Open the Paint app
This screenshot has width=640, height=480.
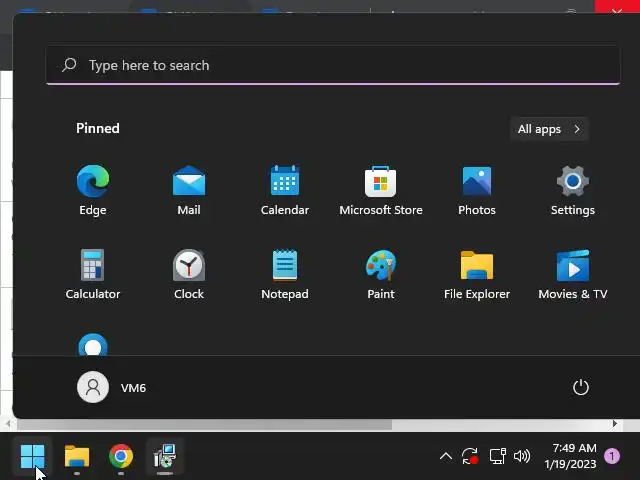[x=380, y=274]
